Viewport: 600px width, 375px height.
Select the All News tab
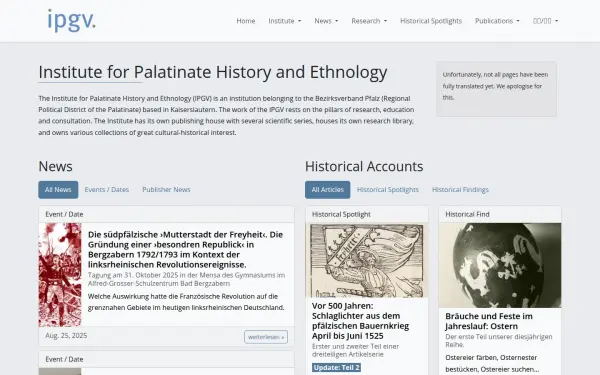point(58,190)
